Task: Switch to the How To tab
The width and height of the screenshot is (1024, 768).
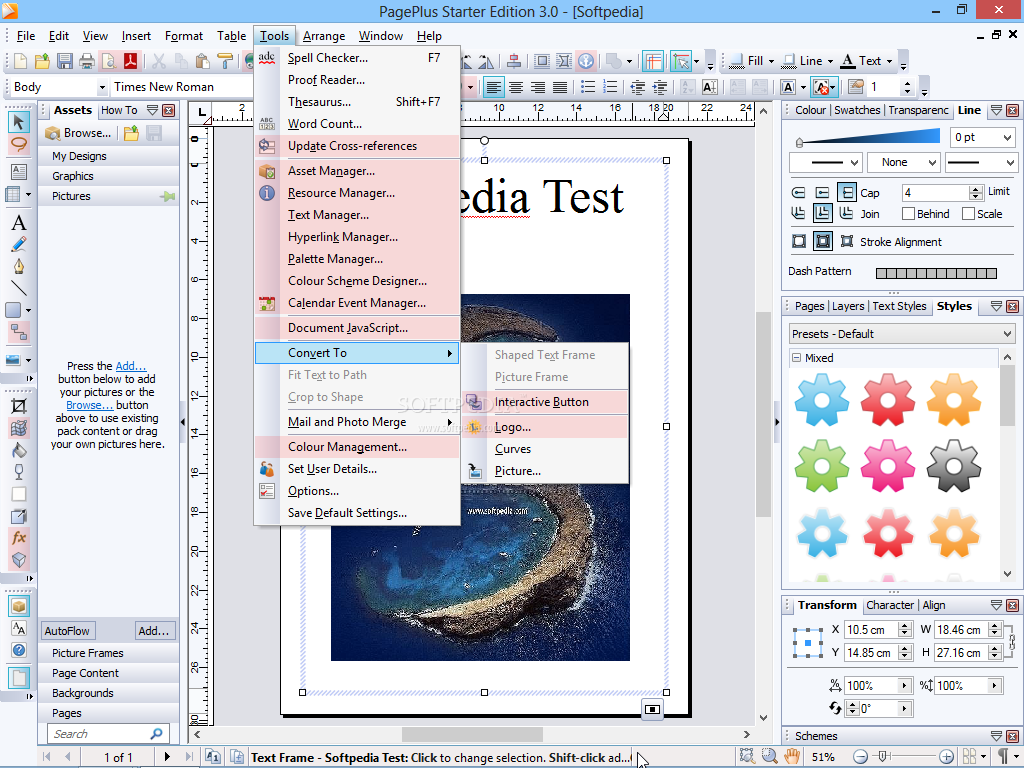Action: (x=119, y=110)
